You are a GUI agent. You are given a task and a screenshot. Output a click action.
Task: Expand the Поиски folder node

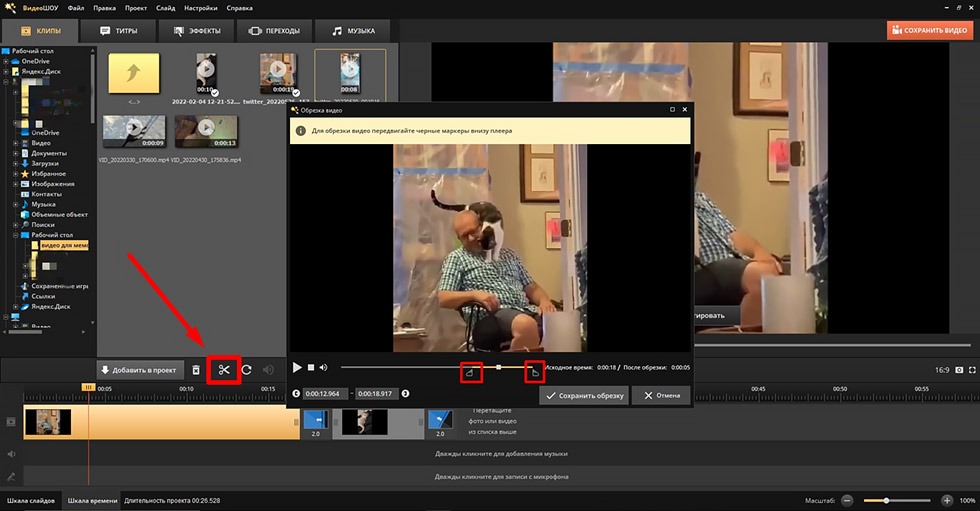point(16,224)
